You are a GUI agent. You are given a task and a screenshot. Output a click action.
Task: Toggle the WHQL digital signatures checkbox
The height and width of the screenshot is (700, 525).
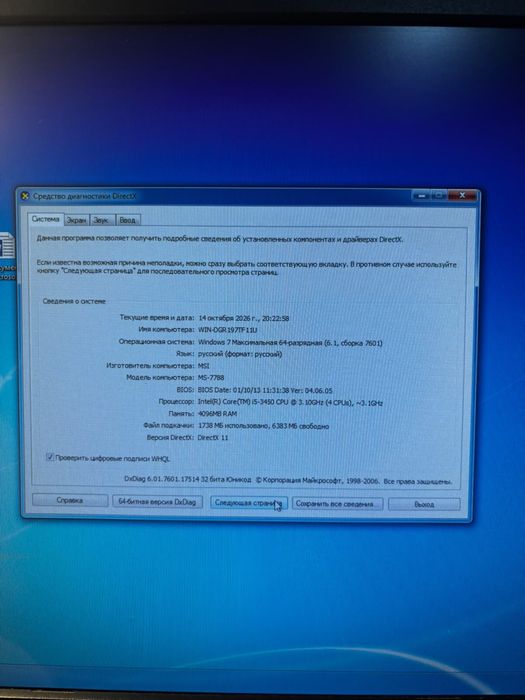50,457
